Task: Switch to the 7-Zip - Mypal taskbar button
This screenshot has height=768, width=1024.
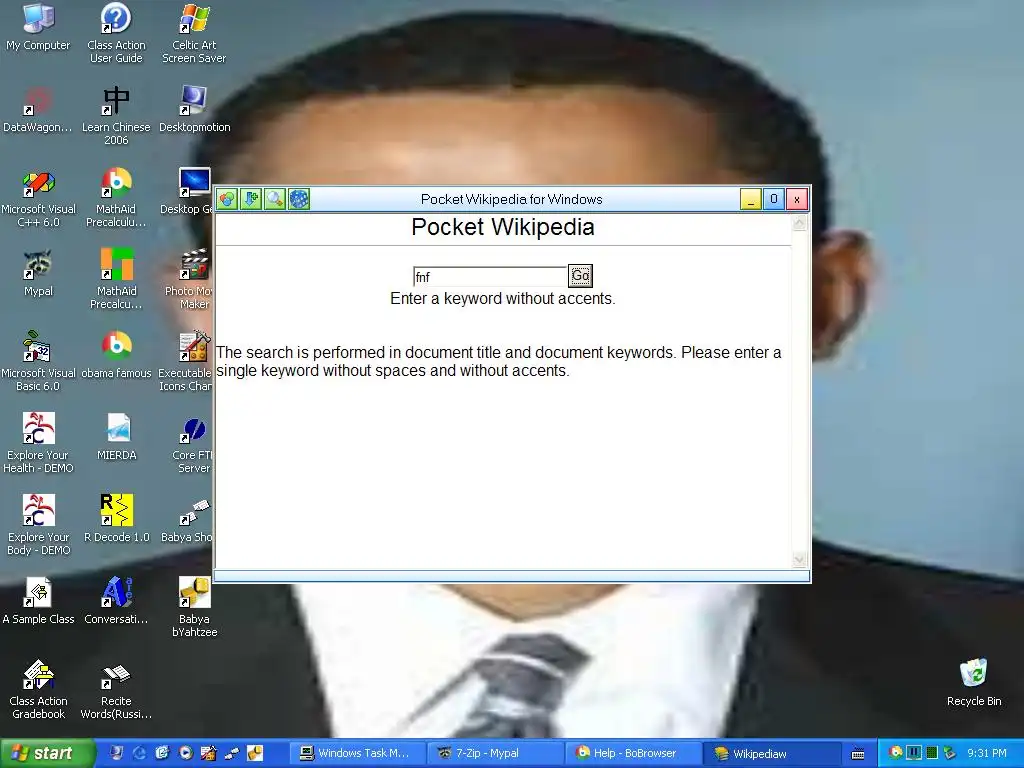Action: (495, 753)
